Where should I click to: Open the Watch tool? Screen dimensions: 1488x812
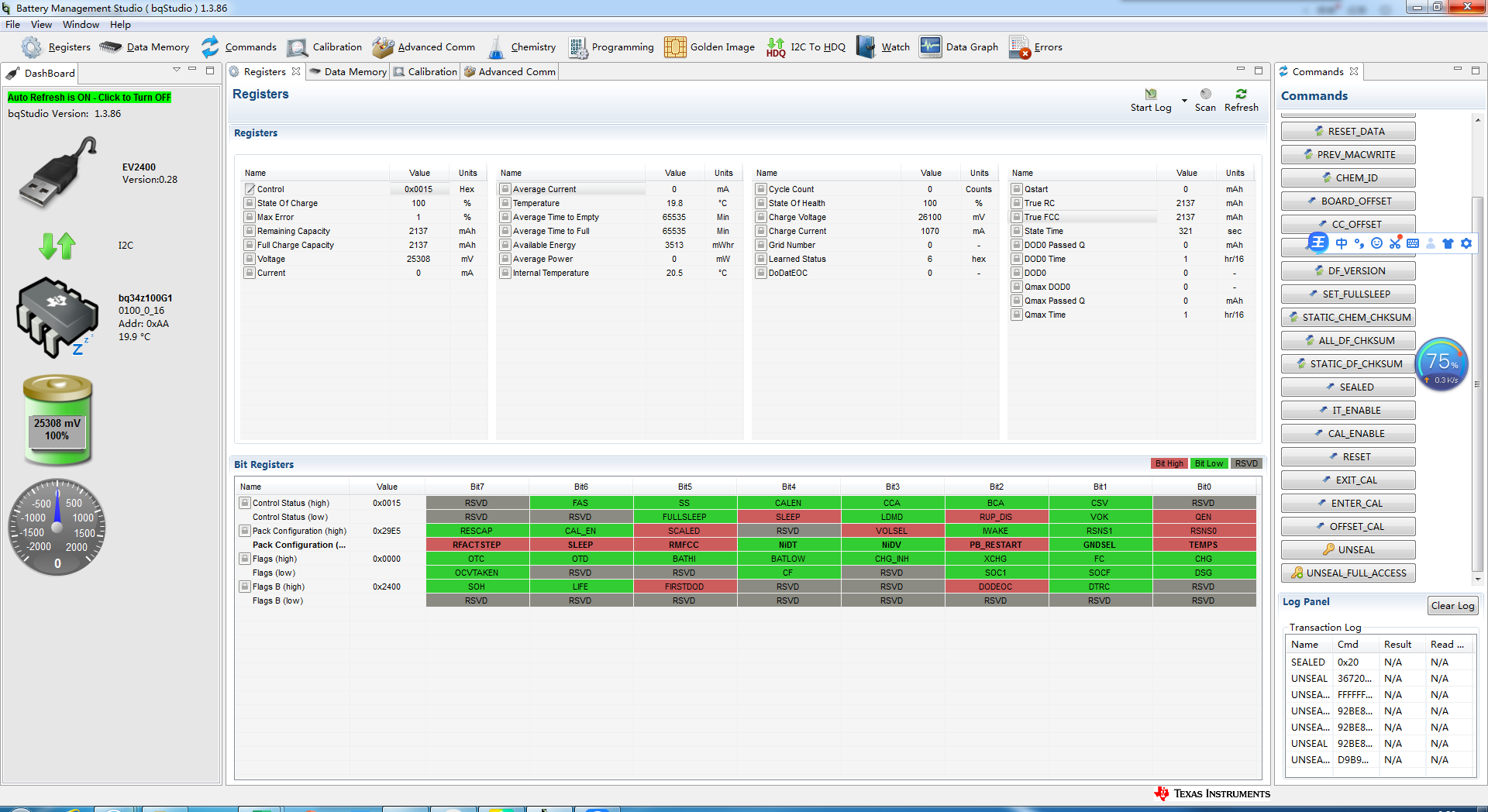[883, 47]
